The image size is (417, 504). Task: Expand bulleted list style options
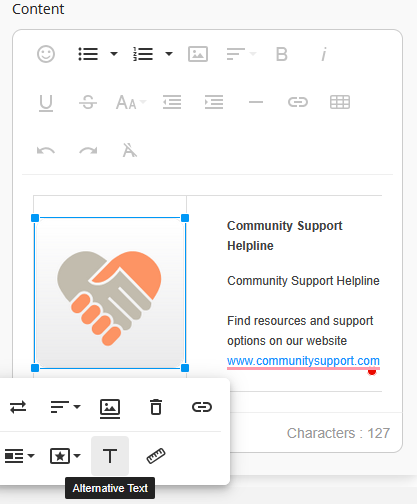114,54
